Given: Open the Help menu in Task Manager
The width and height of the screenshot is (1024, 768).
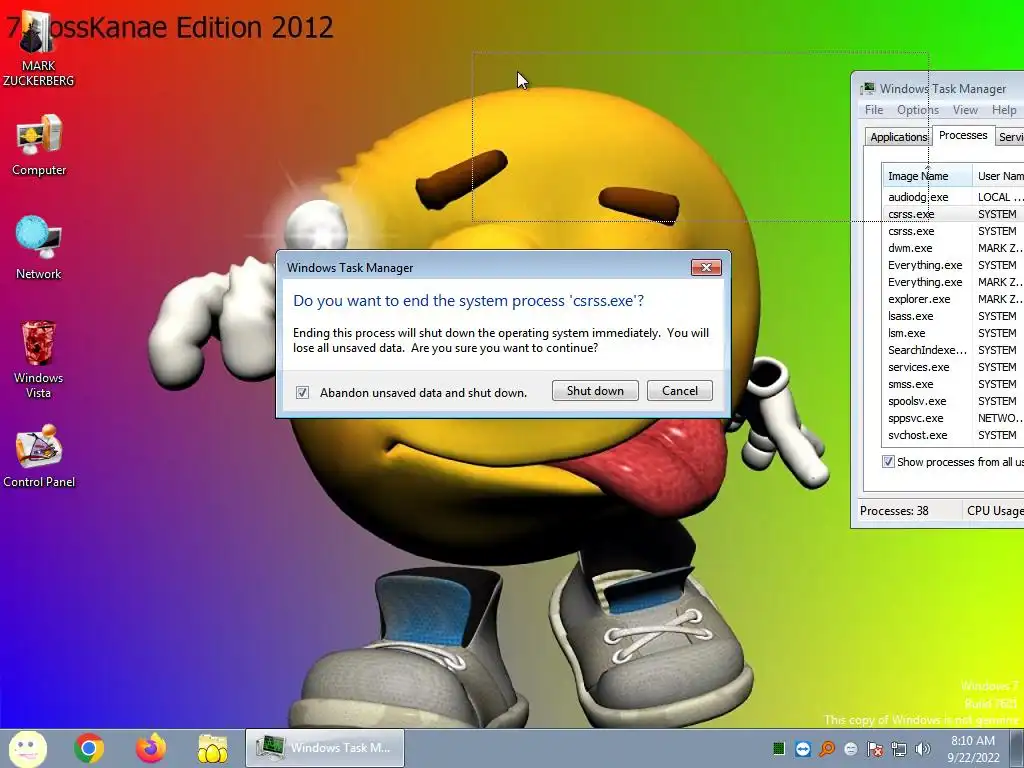Looking at the screenshot, I should [x=1004, y=110].
